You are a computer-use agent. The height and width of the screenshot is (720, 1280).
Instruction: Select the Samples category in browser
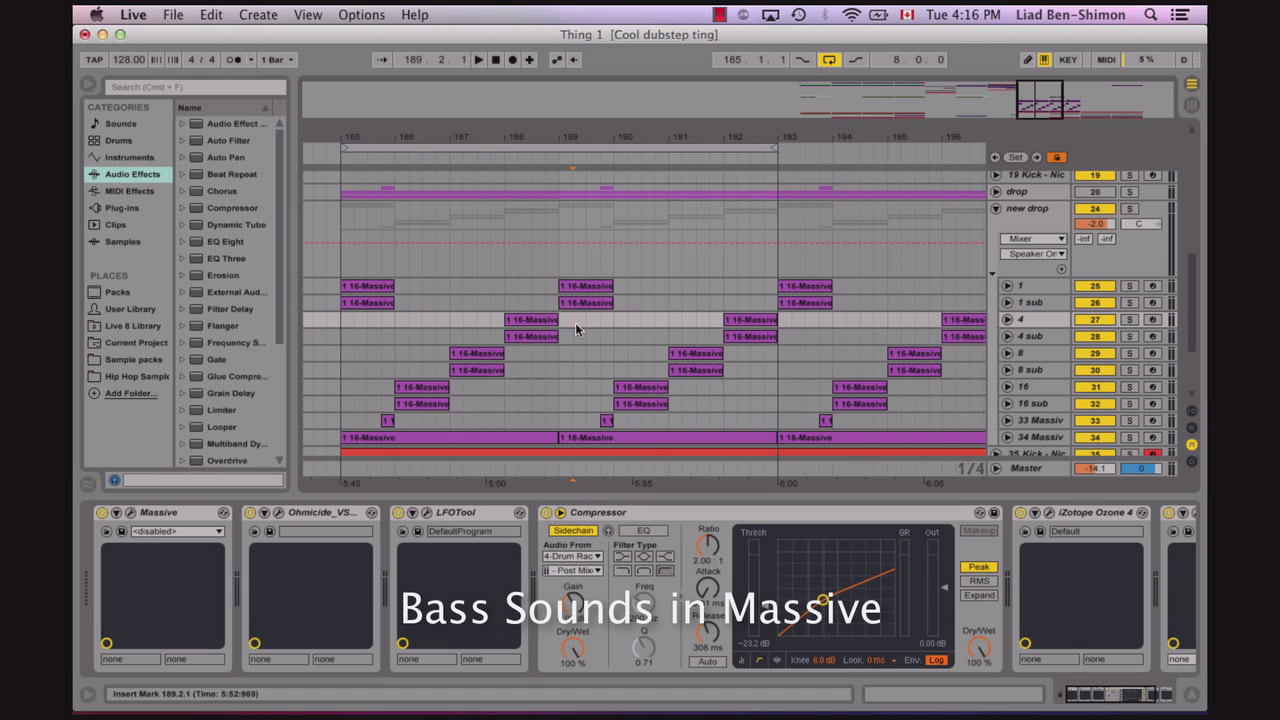tap(122, 242)
